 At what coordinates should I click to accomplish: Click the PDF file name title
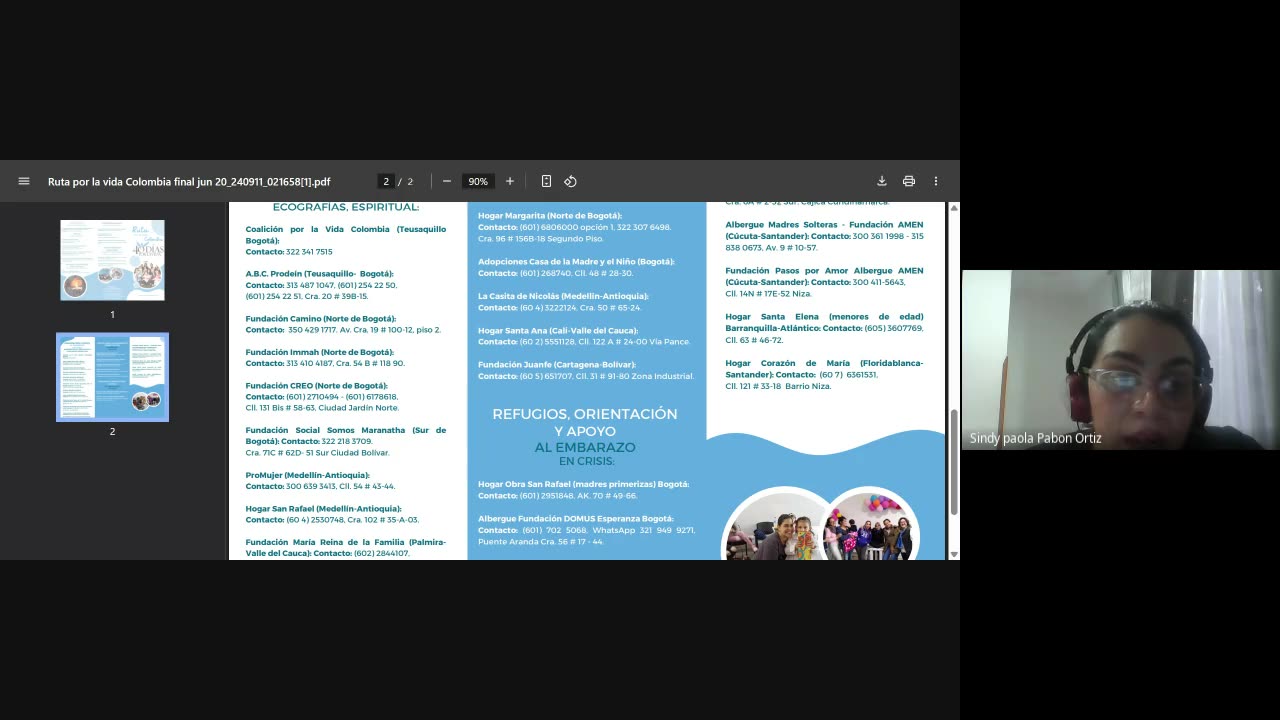(x=189, y=182)
